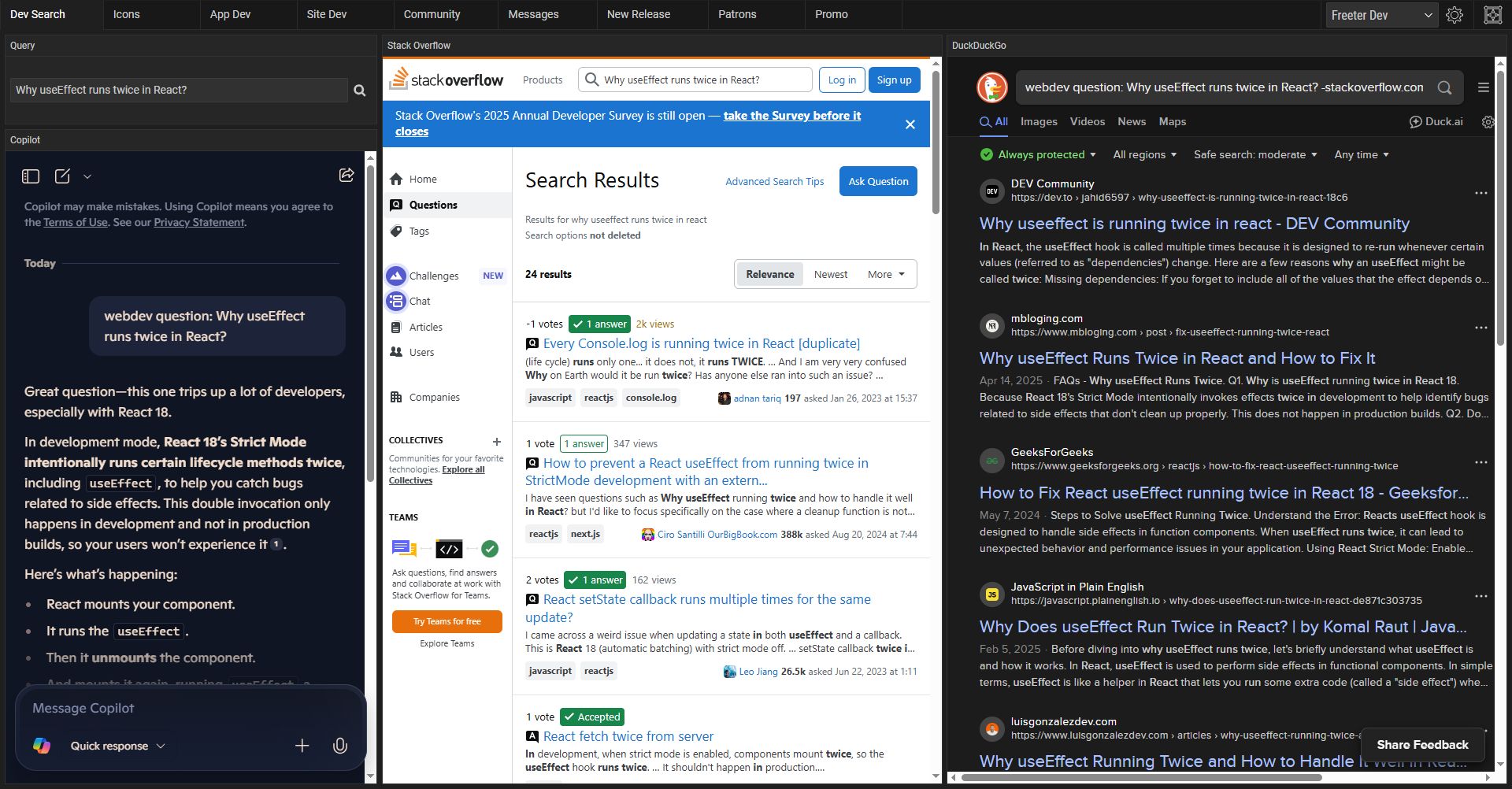The width and height of the screenshot is (1512, 789).
Task: Open the Challenges section icon
Action: [x=396, y=276]
